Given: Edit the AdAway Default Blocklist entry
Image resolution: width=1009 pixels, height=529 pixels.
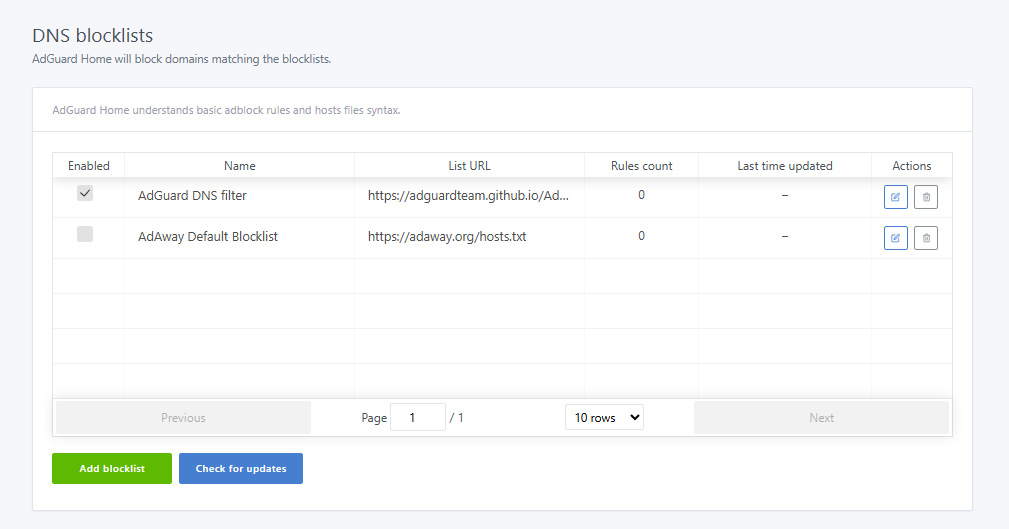Looking at the screenshot, I should [895, 238].
